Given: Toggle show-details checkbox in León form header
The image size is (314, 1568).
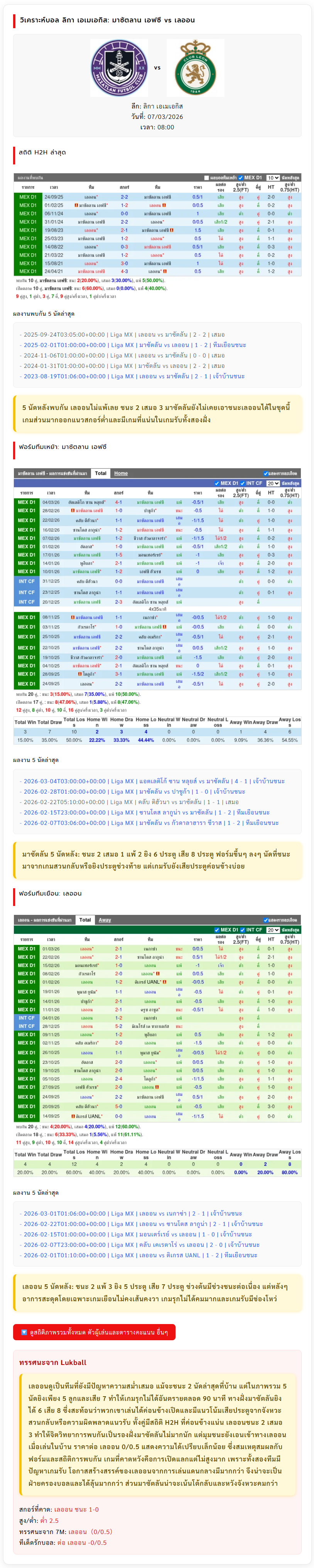Looking at the screenshot, I should [266, 920].
